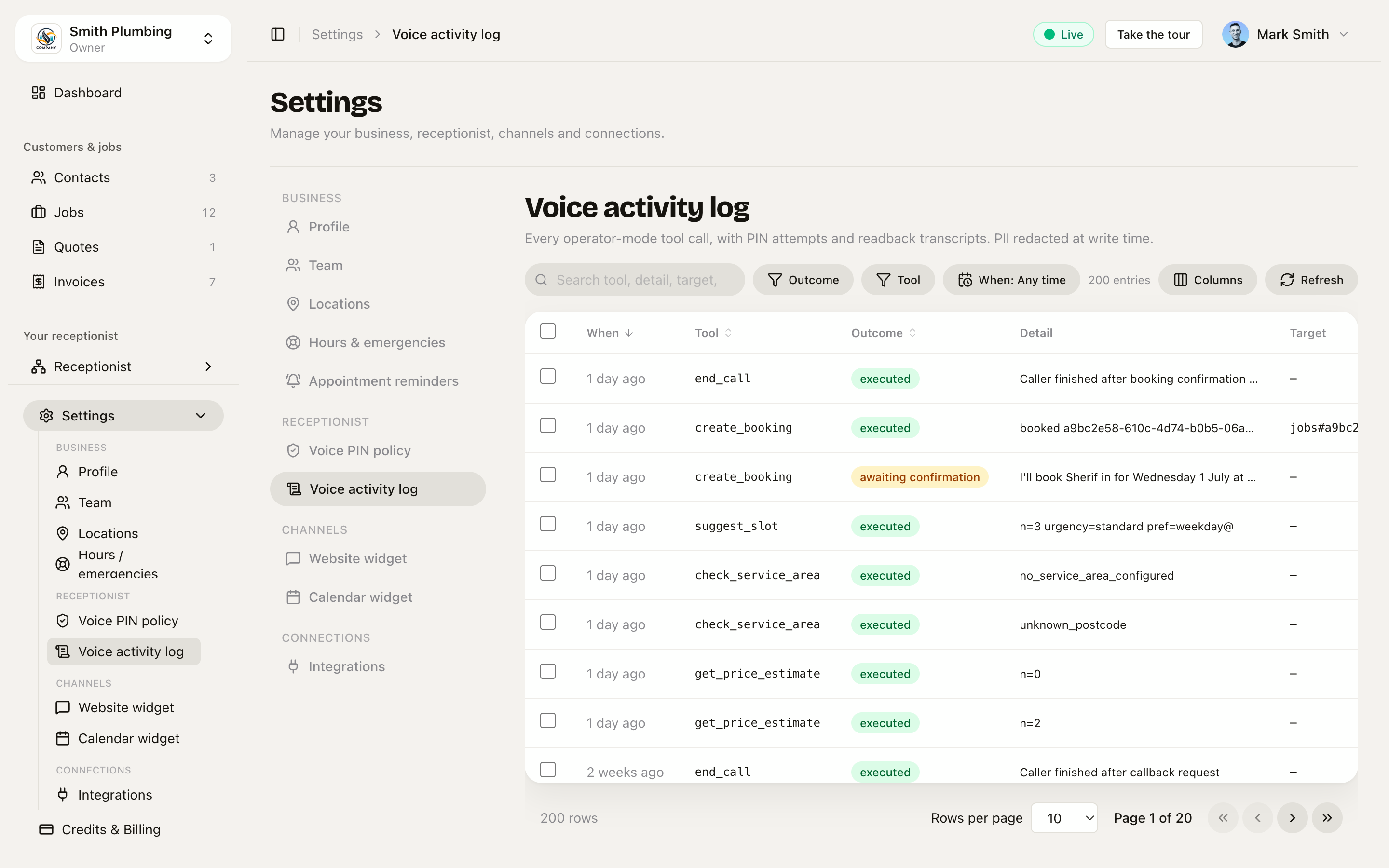
Task: Click the Columns layout icon
Action: click(x=1181, y=280)
